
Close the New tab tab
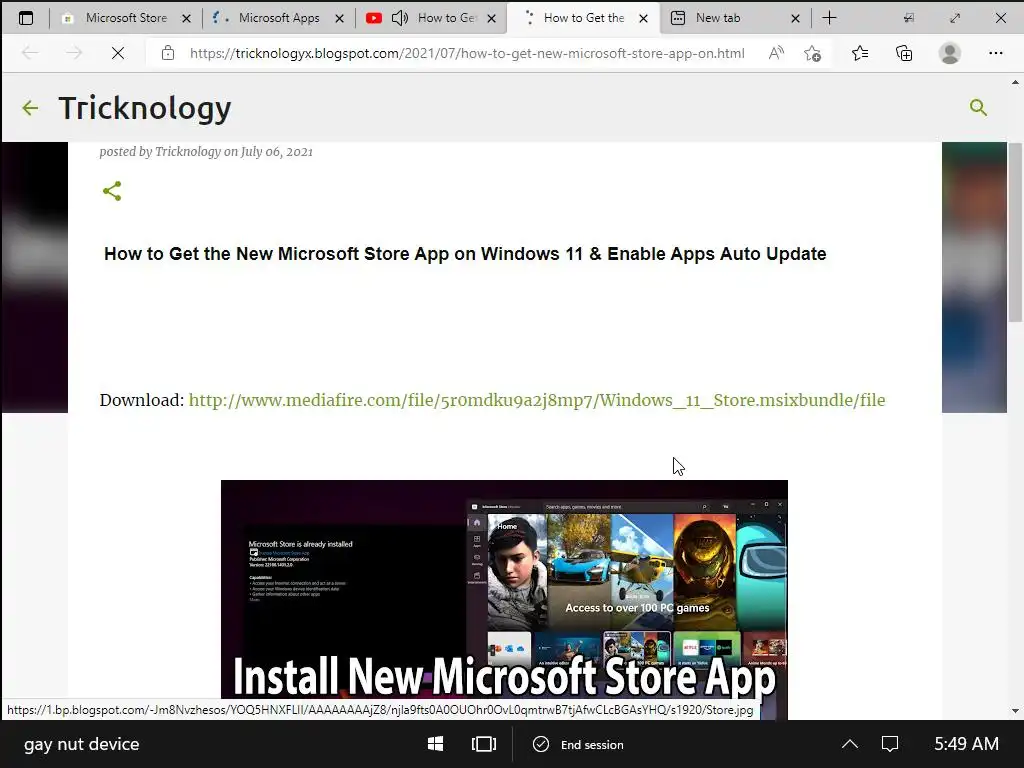click(795, 18)
